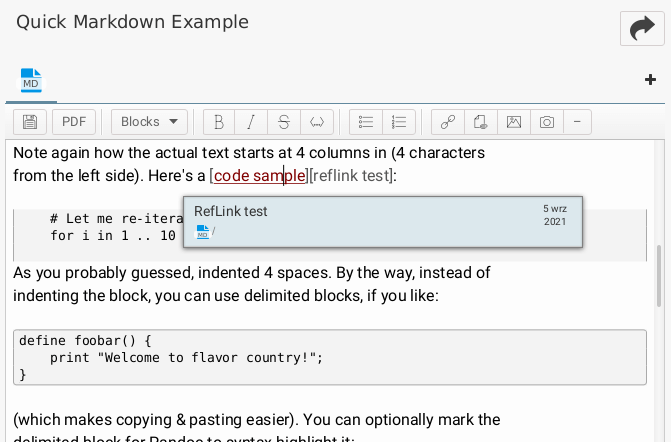Click the camera screenshot icon

click(546, 122)
